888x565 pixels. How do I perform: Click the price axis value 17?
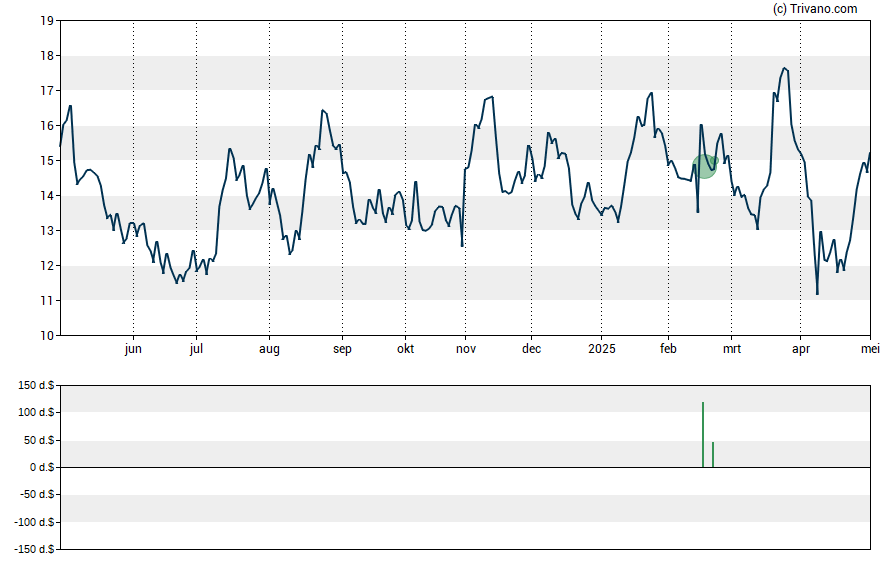tap(47, 91)
